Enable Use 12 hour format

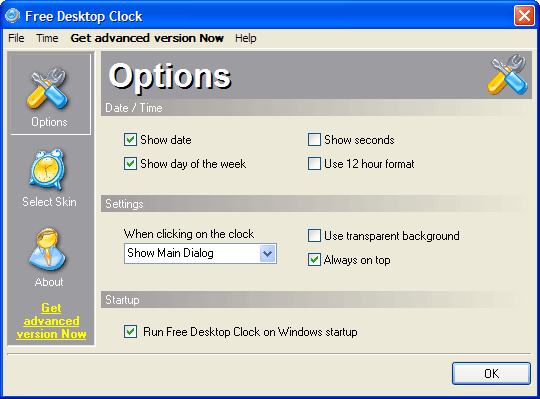click(x=314, y=164)
